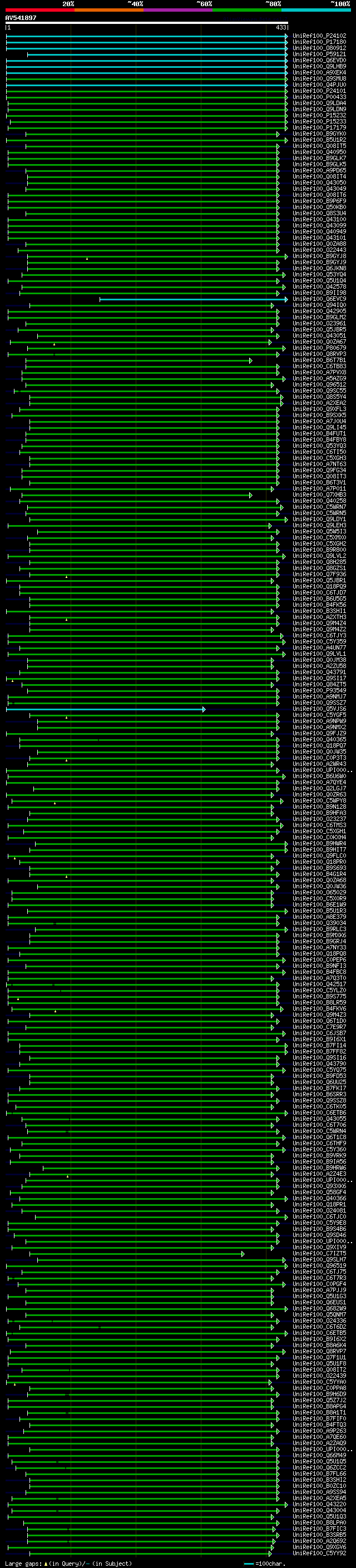Click the UniRef100_Q43050 entry
This screenshot has height=1568, width=356.
(319, 182)
